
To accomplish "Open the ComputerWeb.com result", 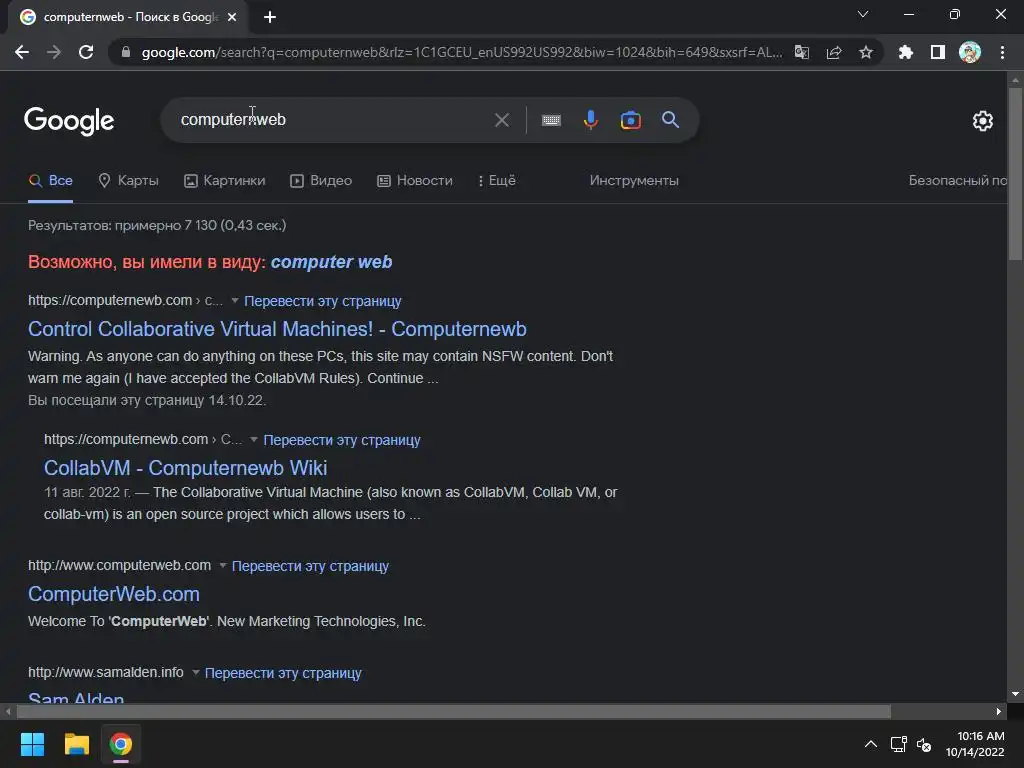I will click(x=114, y=594).
